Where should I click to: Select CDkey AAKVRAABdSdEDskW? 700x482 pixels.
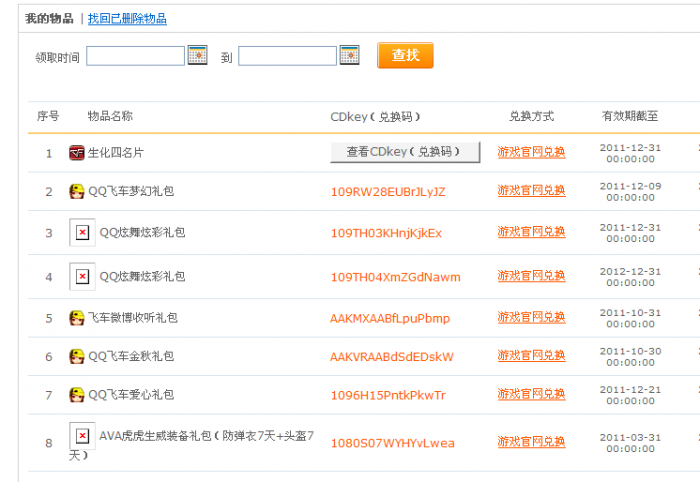tap(392, 357)
